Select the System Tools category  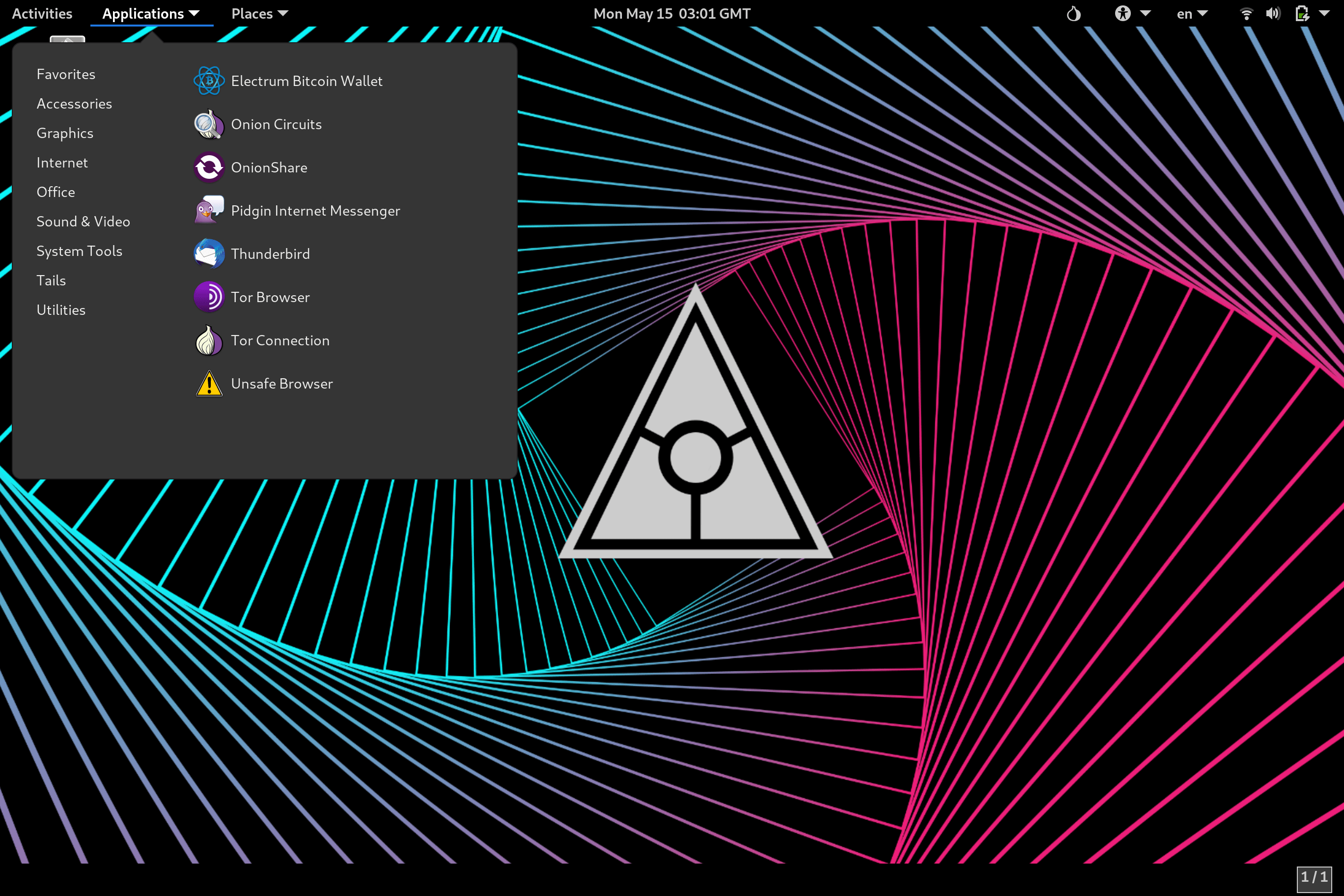79,251
